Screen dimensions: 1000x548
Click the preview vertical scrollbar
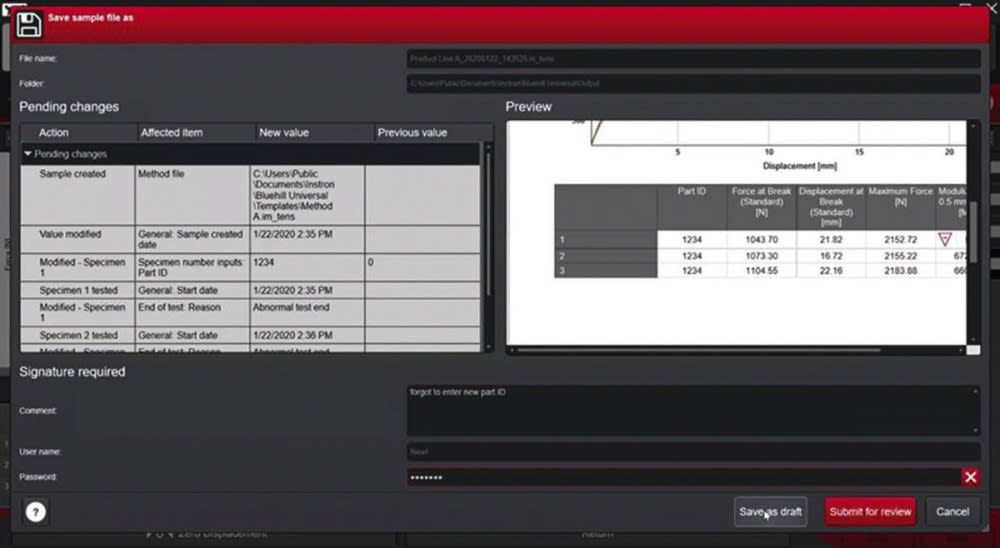973,233
